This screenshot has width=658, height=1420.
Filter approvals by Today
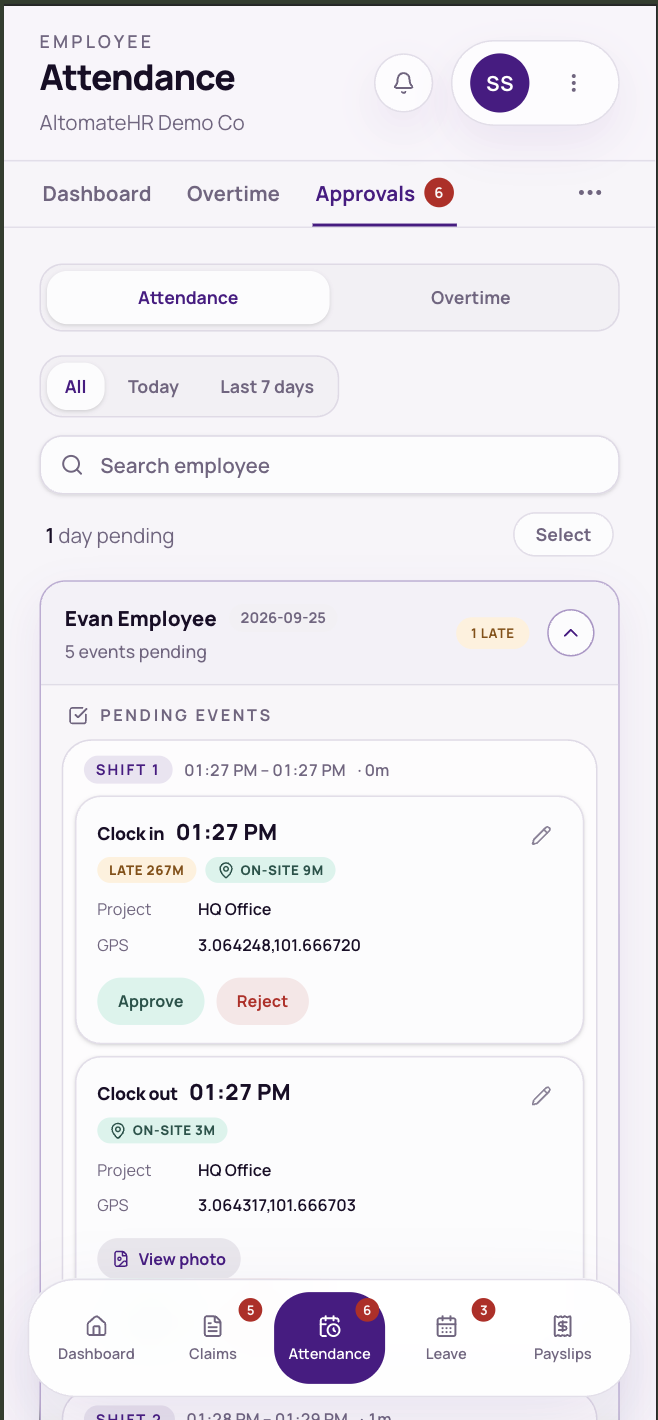pos(153,387)
